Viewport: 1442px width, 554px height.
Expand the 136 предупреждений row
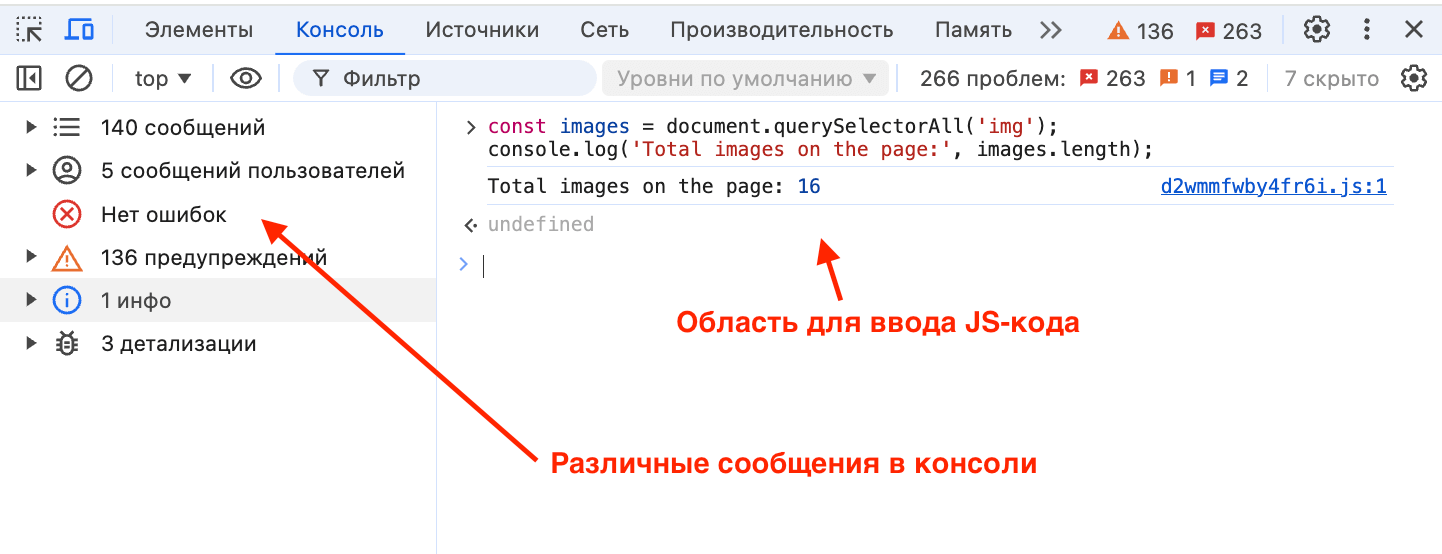point(31,257)
